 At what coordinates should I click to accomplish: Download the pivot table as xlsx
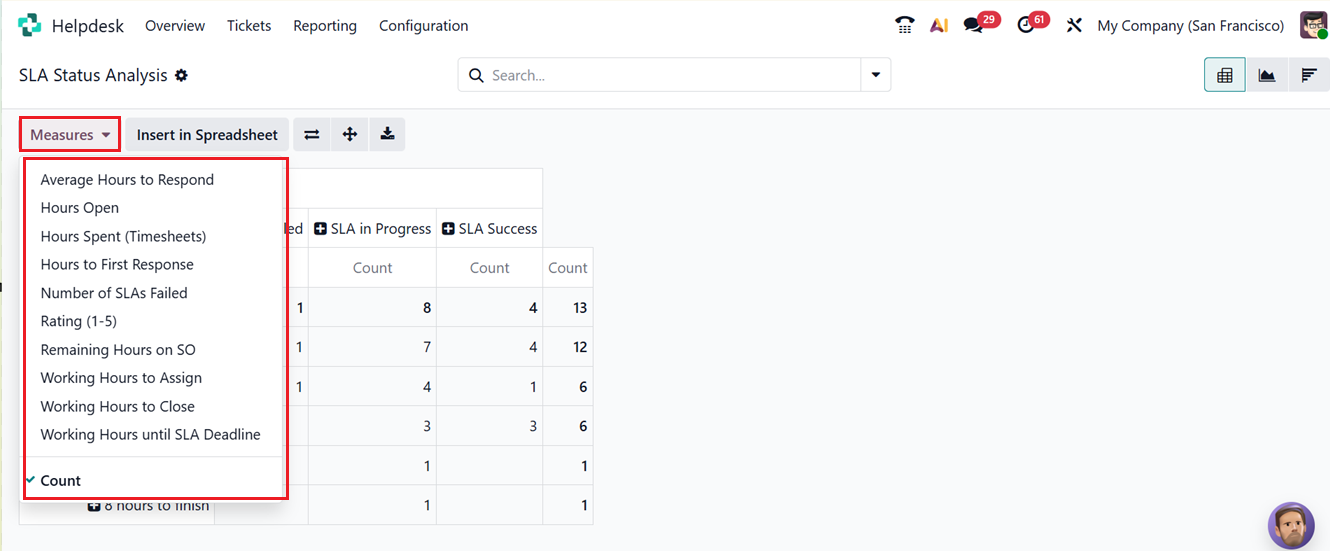click(x=387, y=134)
